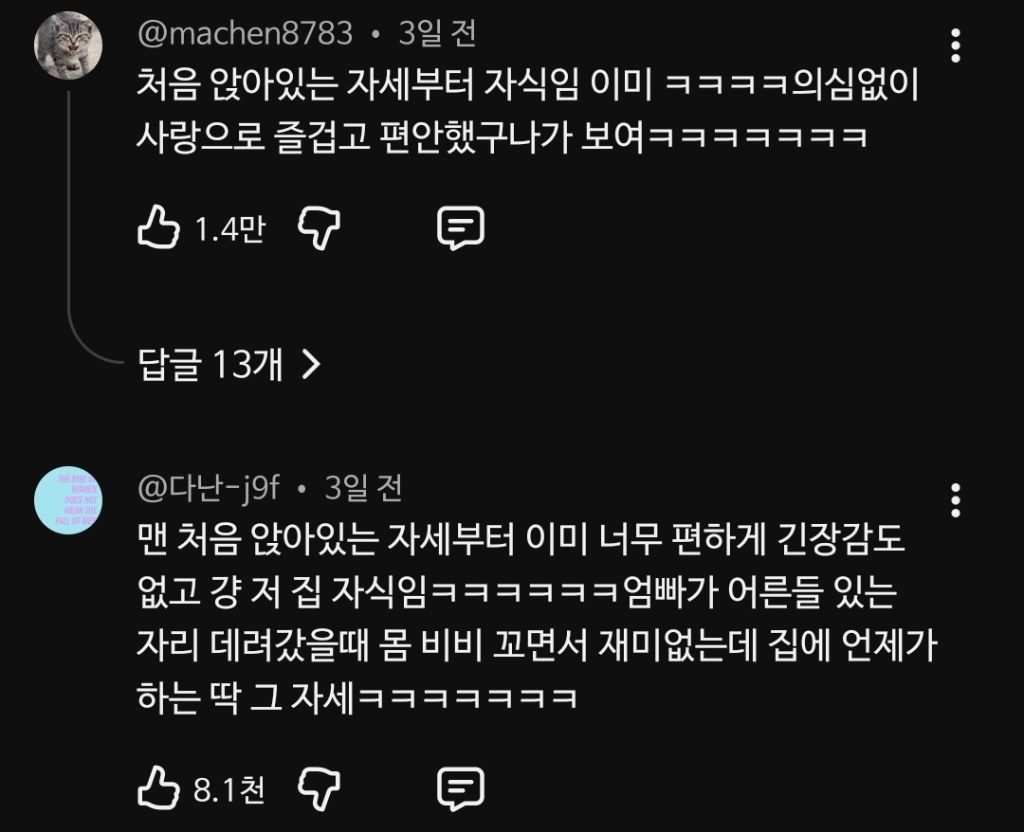Viewport: 1024px width, 832px height.
Task: Open more options for @다난-j9f comment
Action: pyautogui.click(x=955, y=501)
